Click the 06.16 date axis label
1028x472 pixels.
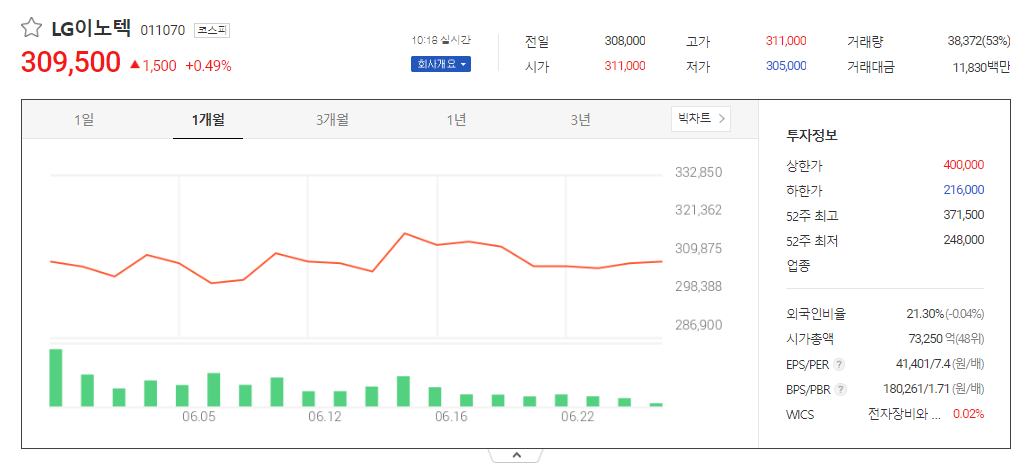[x=451, y=418]
